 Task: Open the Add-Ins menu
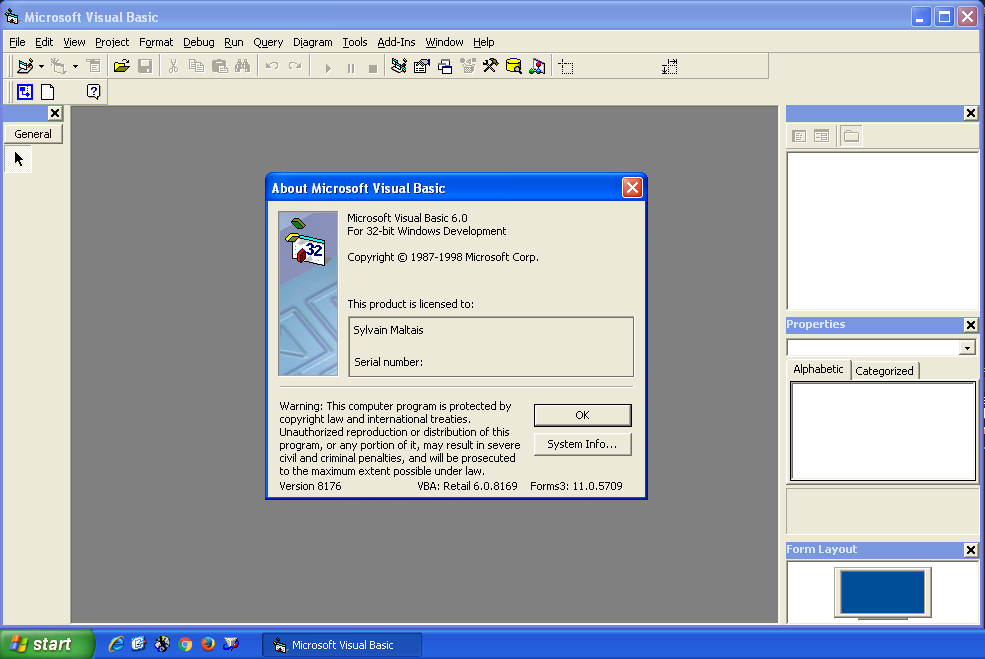pyautogui.click(x=396, y=42)
